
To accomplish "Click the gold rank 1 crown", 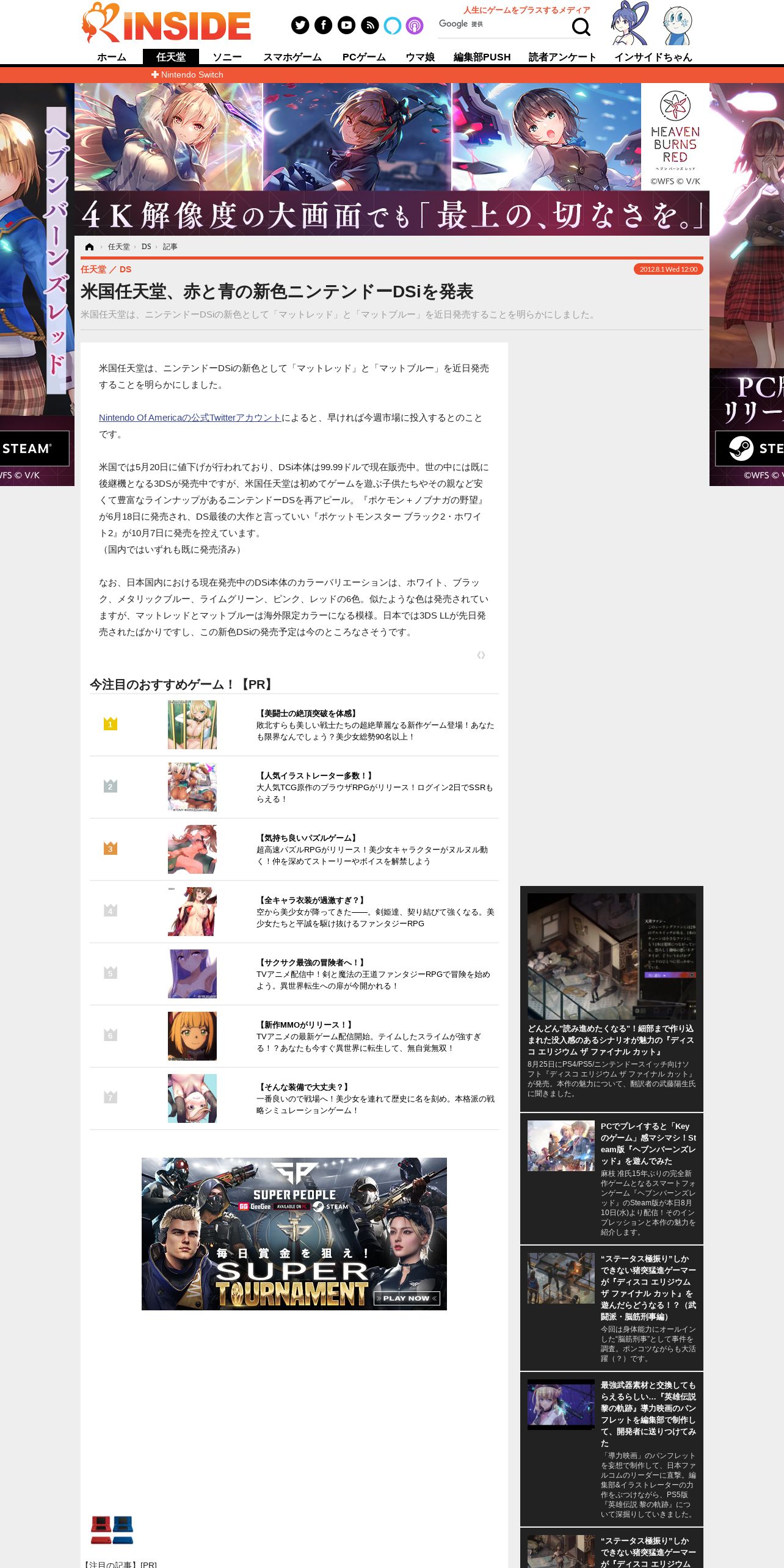I will [111, 724].
